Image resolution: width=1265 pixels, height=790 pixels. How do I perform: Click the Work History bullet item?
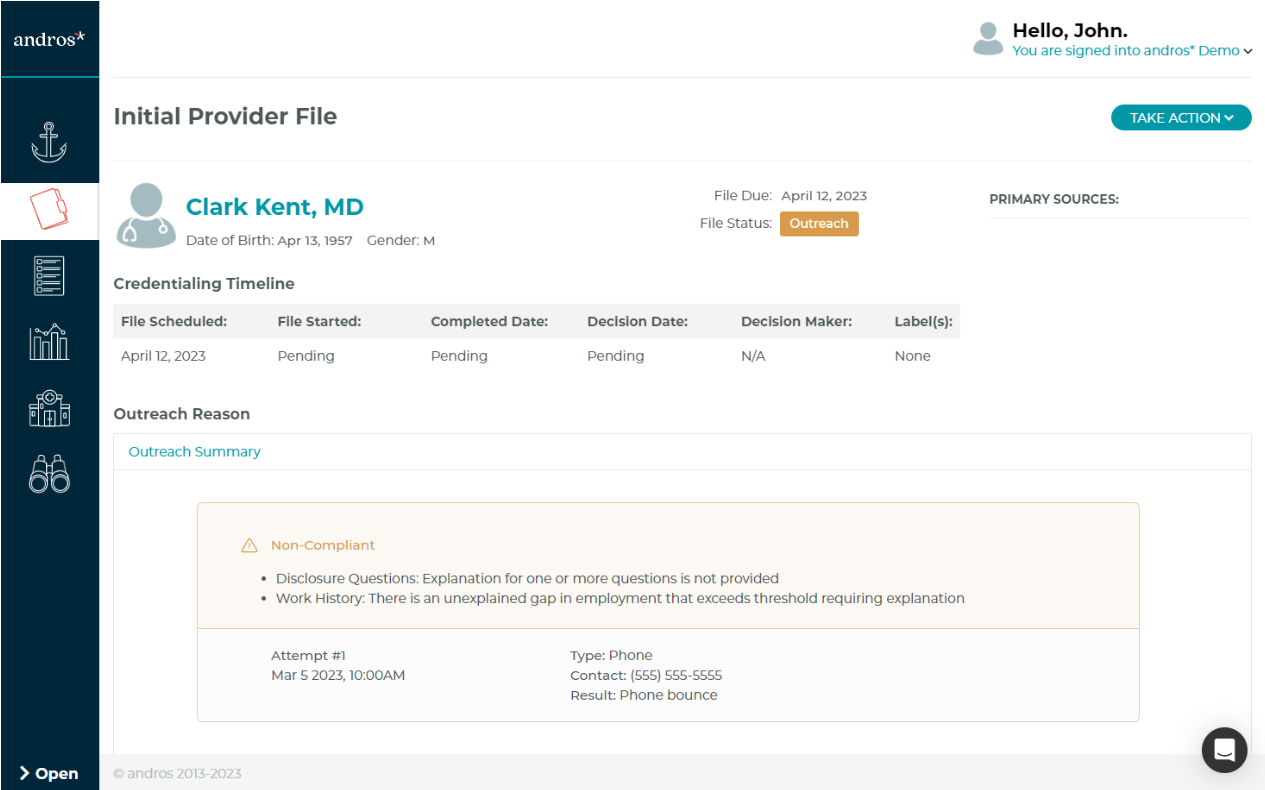pos(620,599)
